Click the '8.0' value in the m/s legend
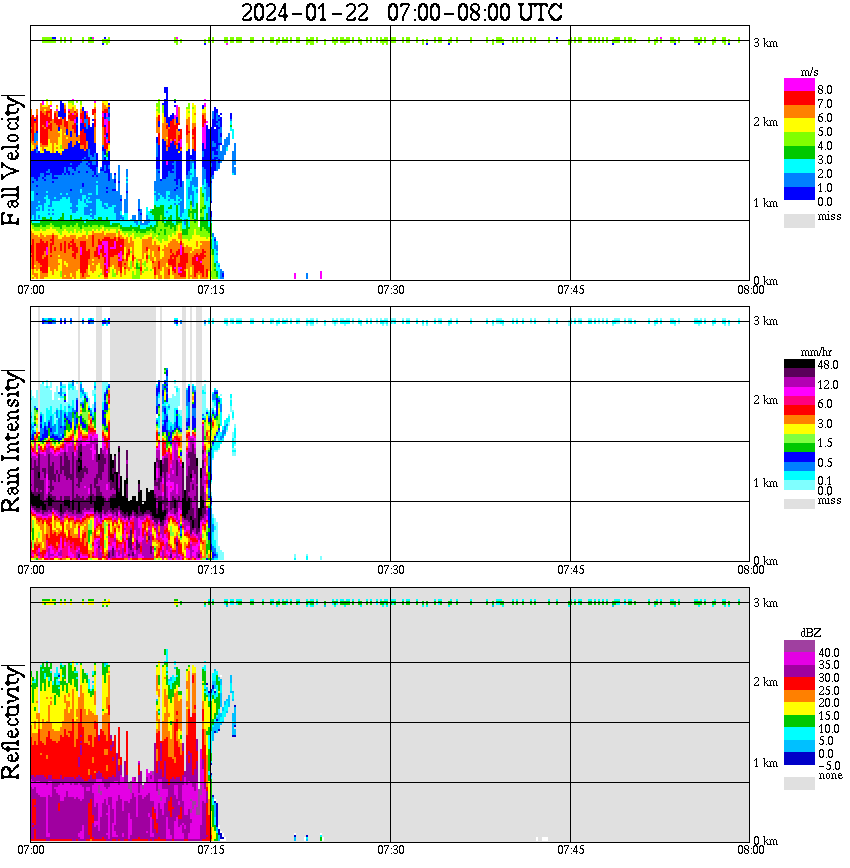This screenshot has height=868, width=850. [825, 90]
